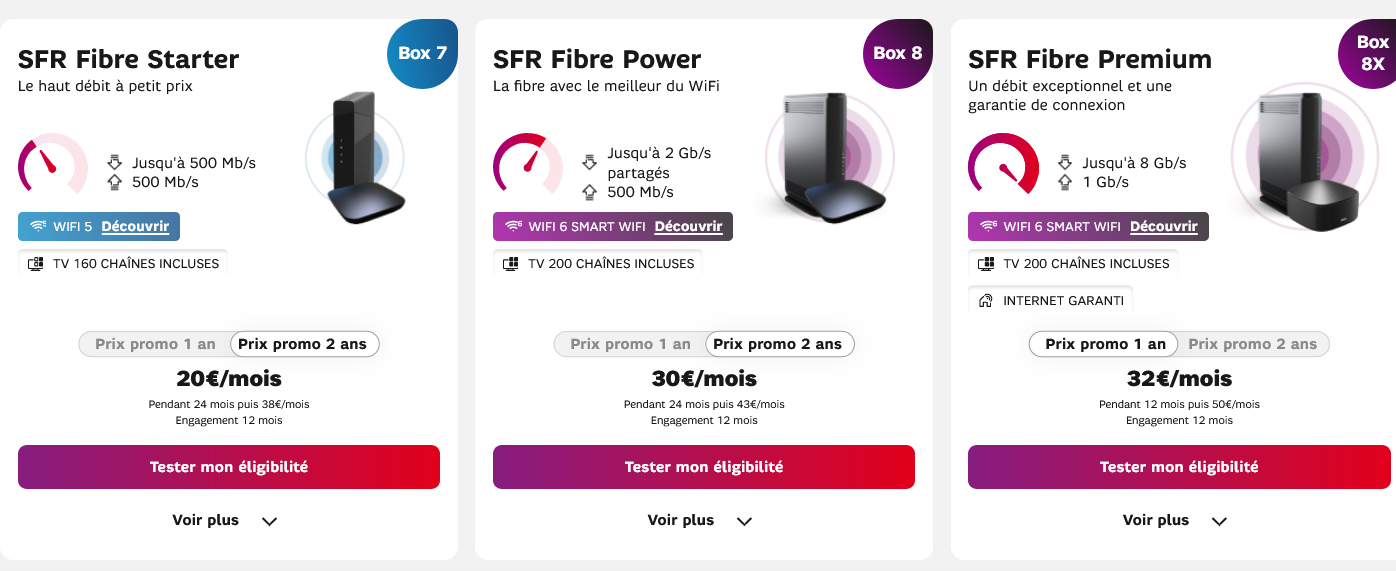Click the speedometer icon in Fibre Starter card
The width and height of the screenshot is (1396, 571).
52,163
